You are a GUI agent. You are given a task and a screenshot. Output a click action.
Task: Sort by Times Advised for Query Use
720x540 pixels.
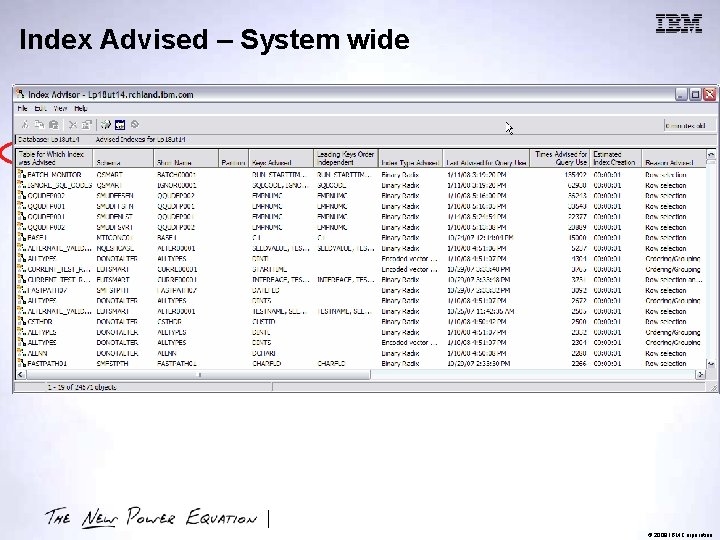coord(559,158)
